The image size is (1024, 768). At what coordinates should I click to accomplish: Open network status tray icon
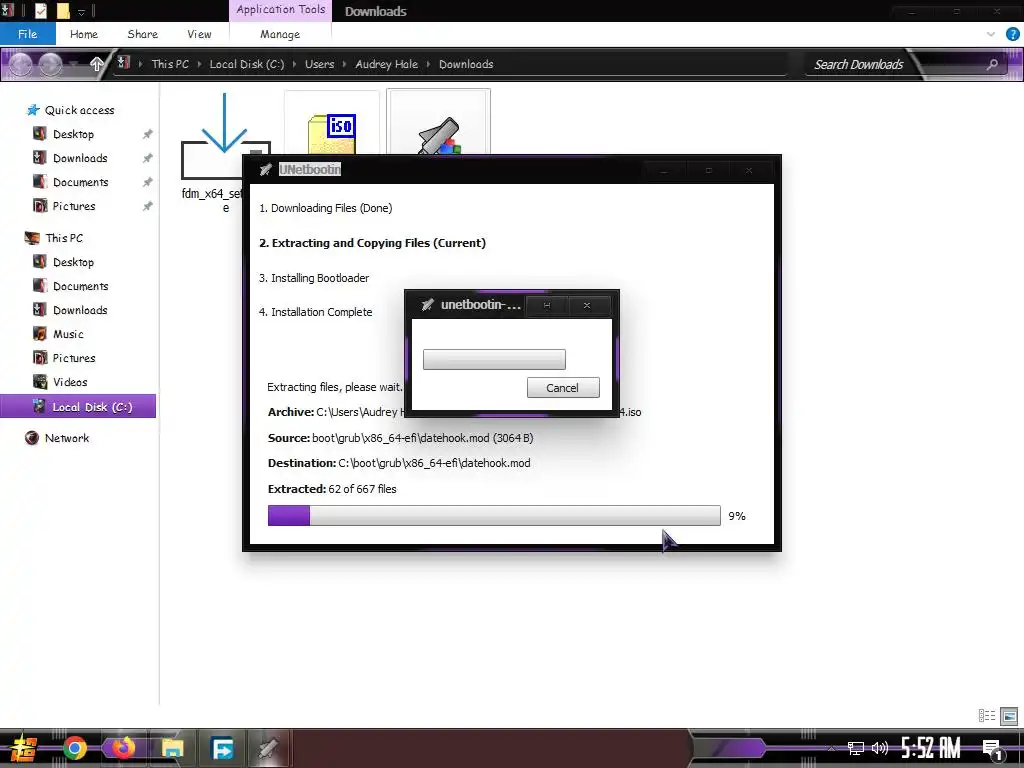pyautogui.click(x=856, y=748)
